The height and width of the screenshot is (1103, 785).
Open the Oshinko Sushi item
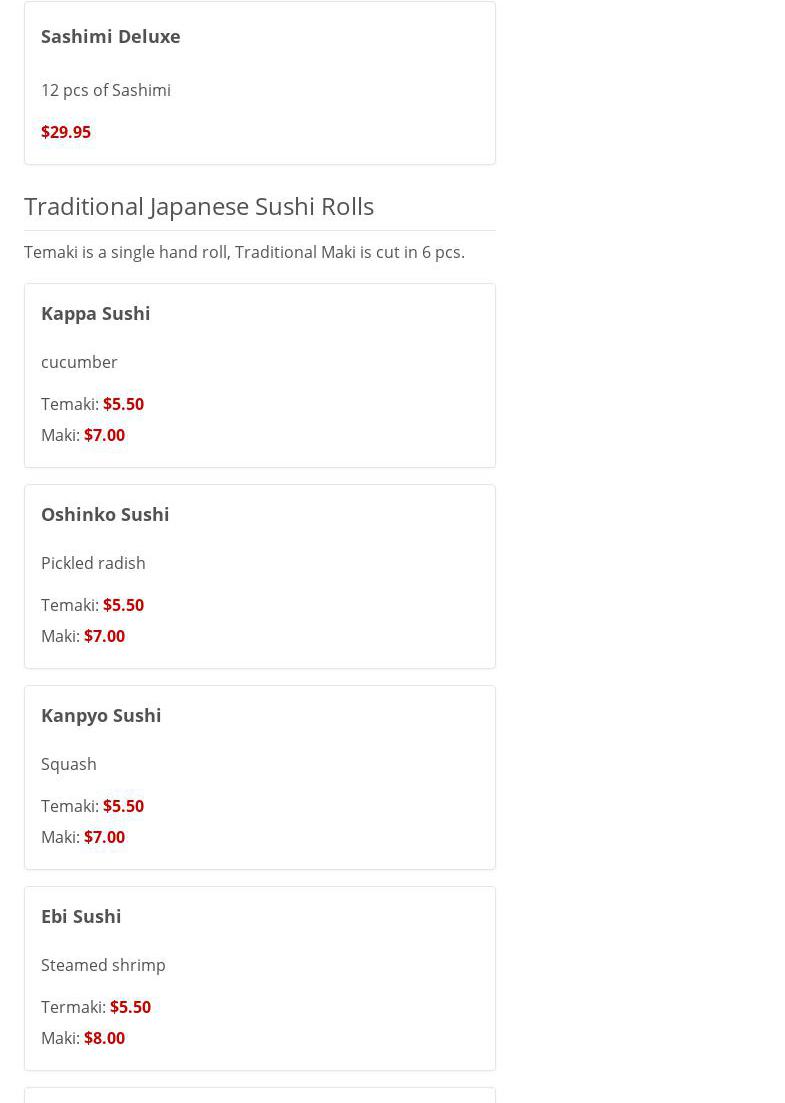coord(105,514)
